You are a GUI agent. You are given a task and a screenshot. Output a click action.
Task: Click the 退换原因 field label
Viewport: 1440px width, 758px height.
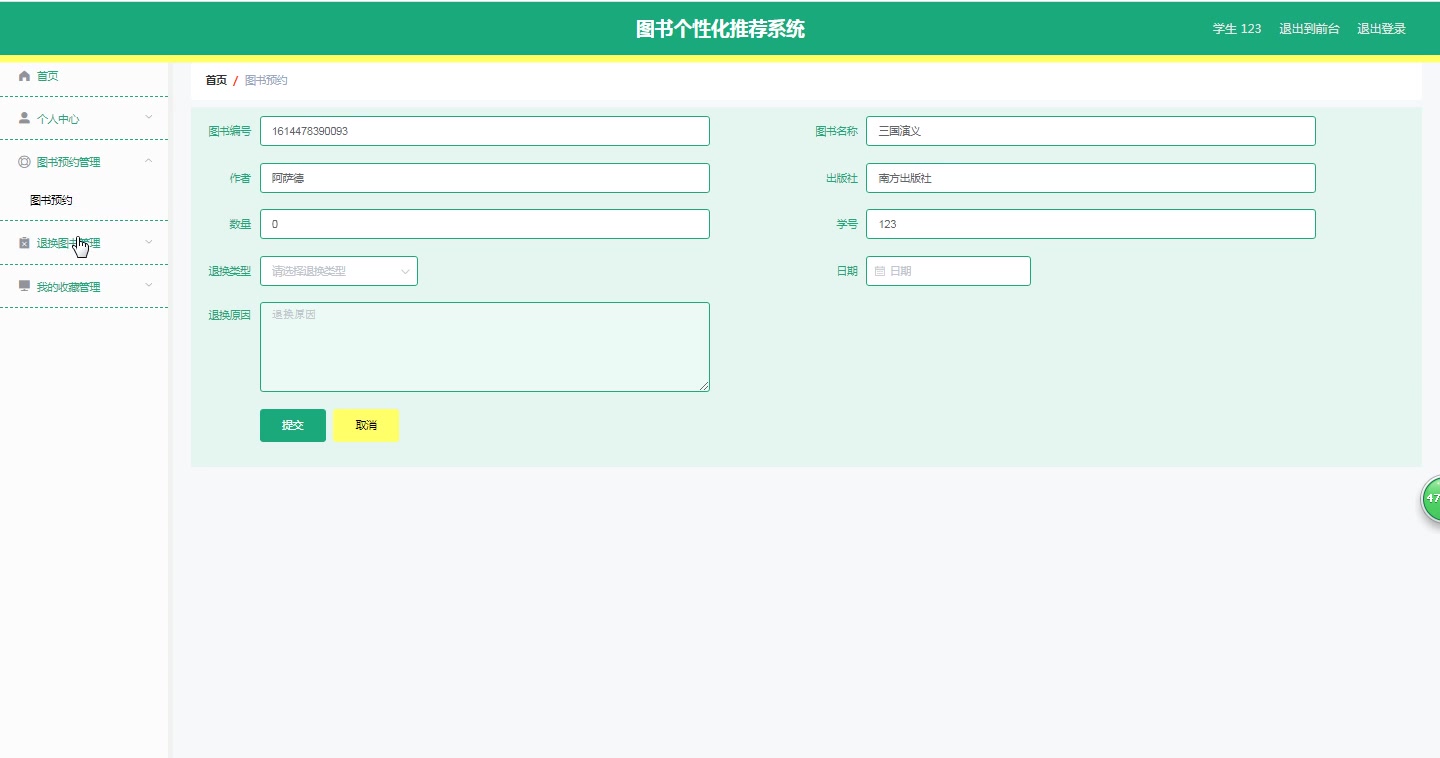[229, 315]
